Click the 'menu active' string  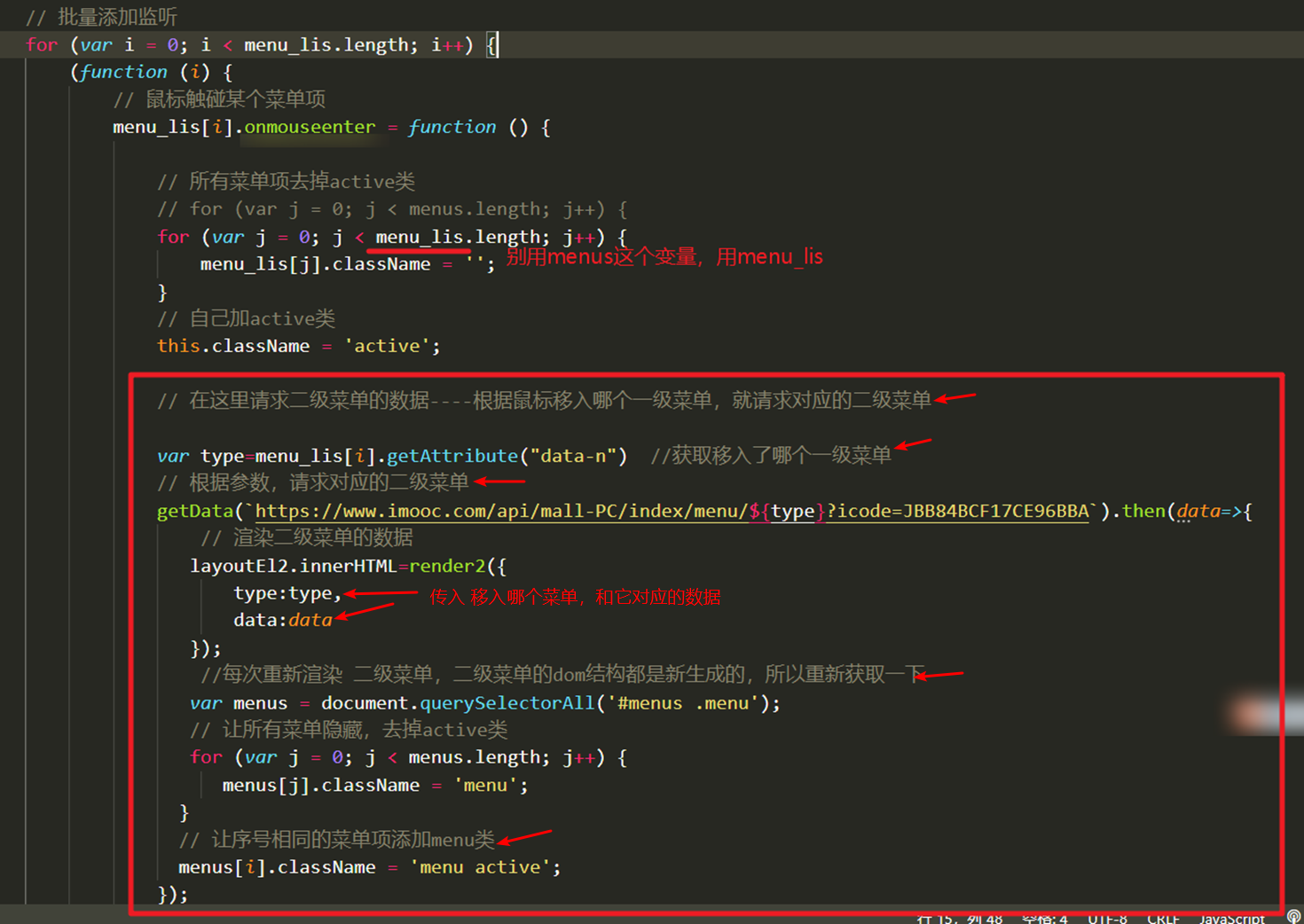[x=480, y=867]
